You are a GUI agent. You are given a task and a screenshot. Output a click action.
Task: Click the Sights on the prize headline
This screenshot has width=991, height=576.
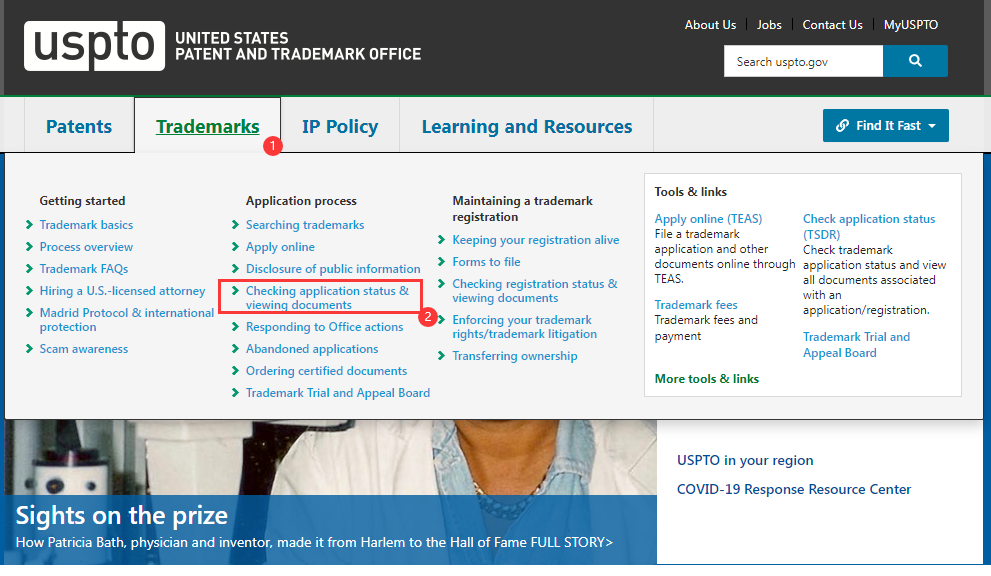121,516
